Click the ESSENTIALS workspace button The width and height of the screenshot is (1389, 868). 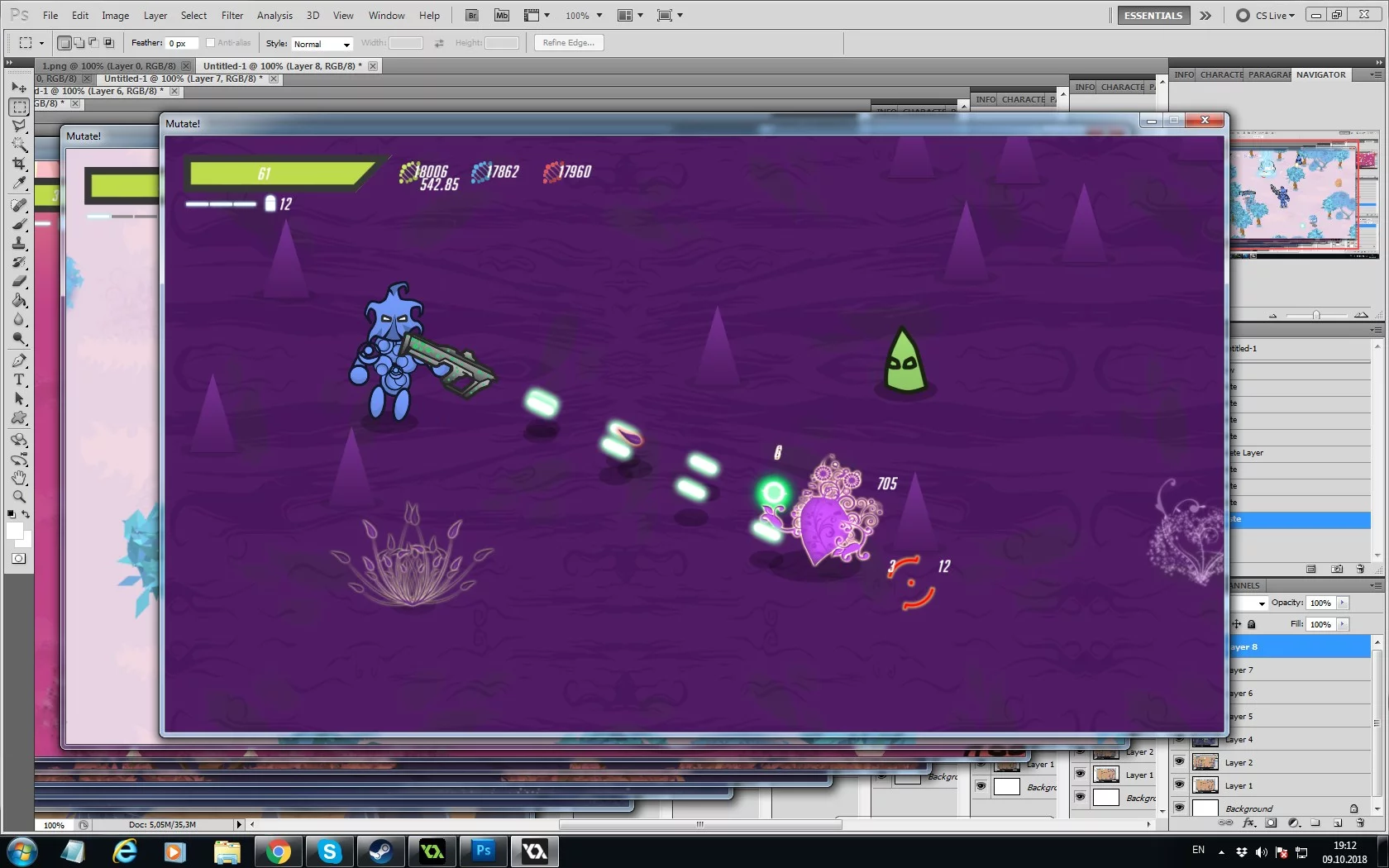(1153, 15)
